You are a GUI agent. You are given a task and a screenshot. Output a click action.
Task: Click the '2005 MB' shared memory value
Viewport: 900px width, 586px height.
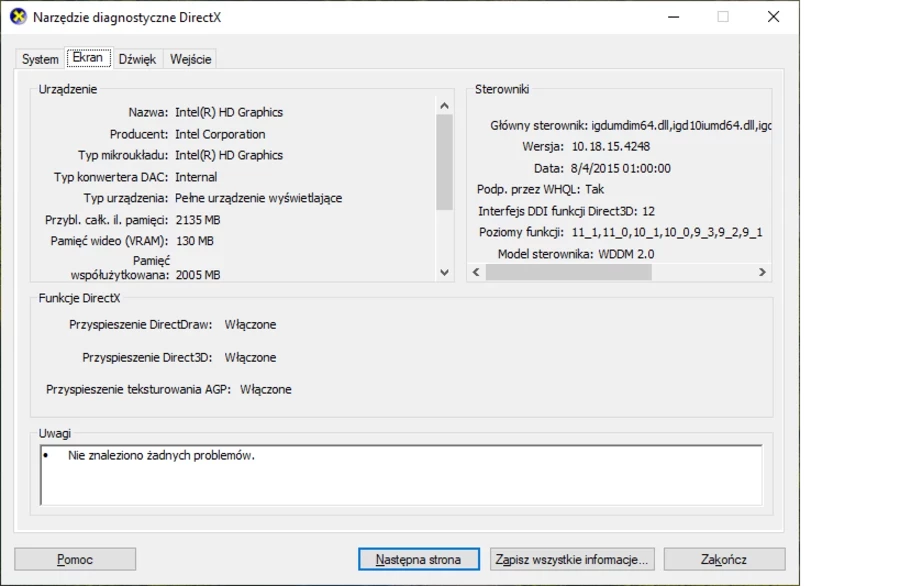point(197,275)
